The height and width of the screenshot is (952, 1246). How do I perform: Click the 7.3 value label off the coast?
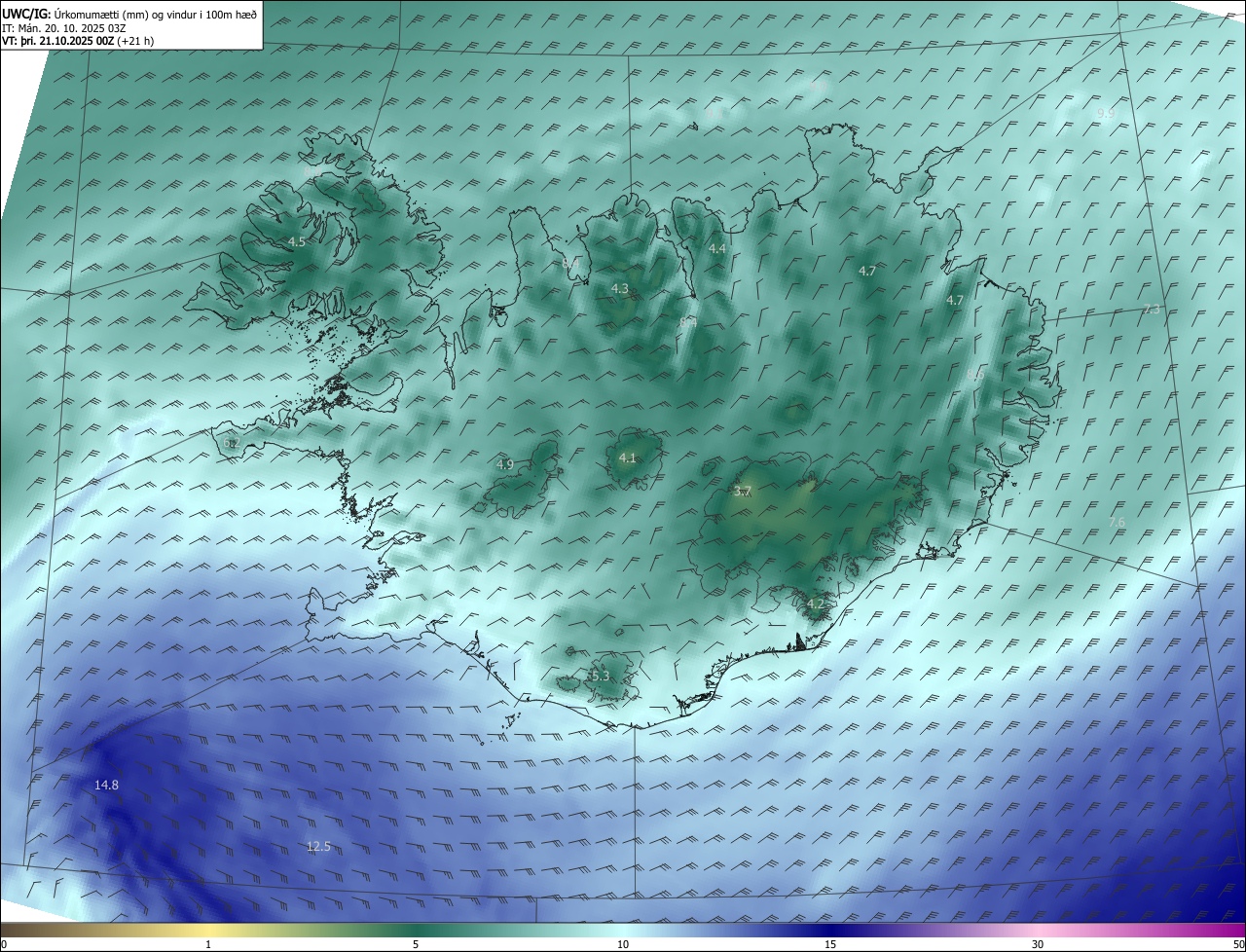click(1152, 309)
